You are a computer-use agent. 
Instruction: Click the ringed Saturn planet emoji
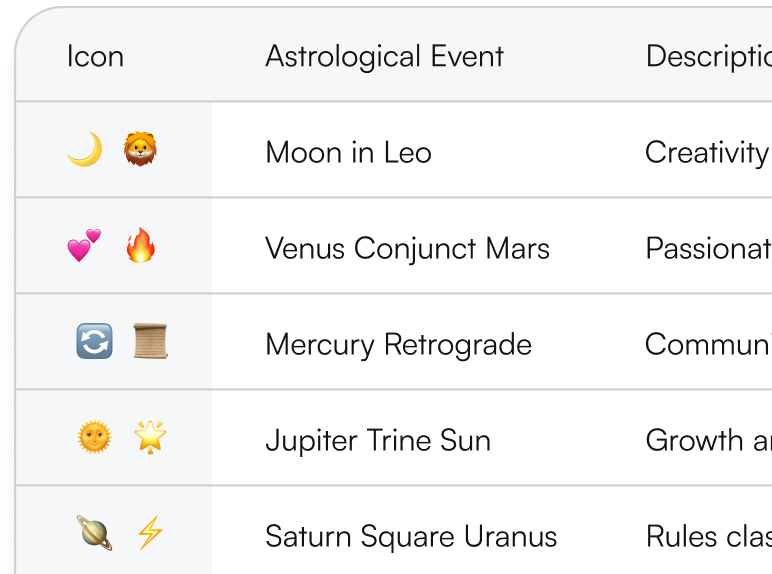94,534
